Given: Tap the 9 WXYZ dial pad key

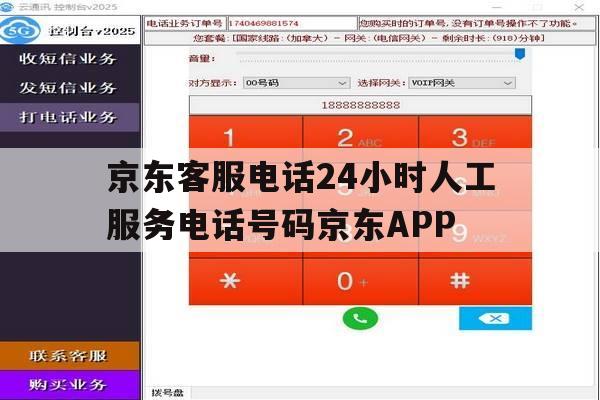Looking at the screenshot, I should tap(475, 232).
